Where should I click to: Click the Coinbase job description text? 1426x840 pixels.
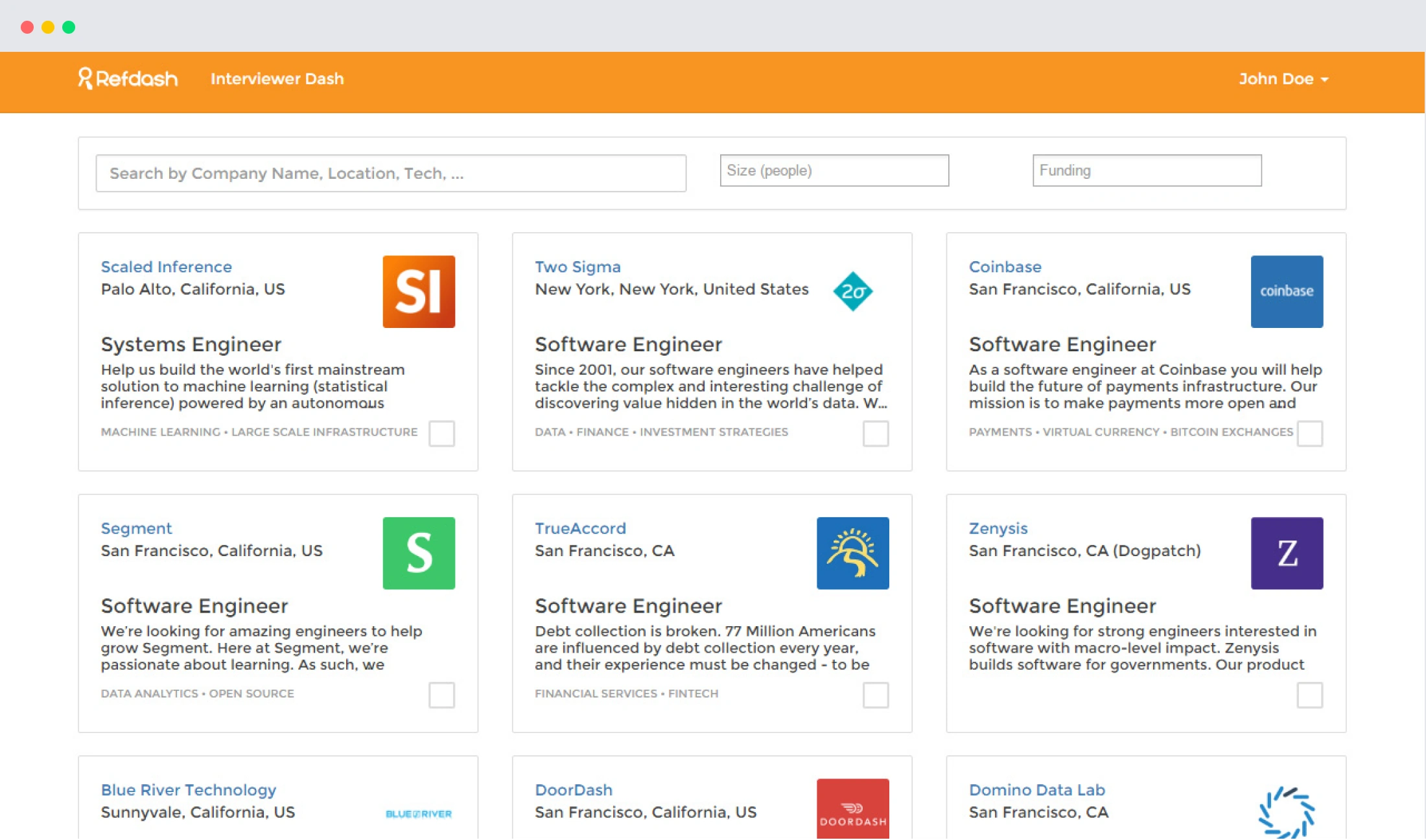click(1145, 386)
